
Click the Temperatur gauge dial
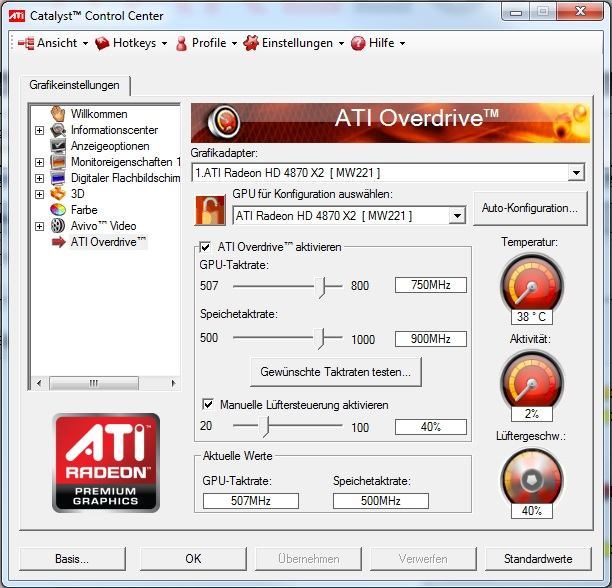click(x=532, y=284)
